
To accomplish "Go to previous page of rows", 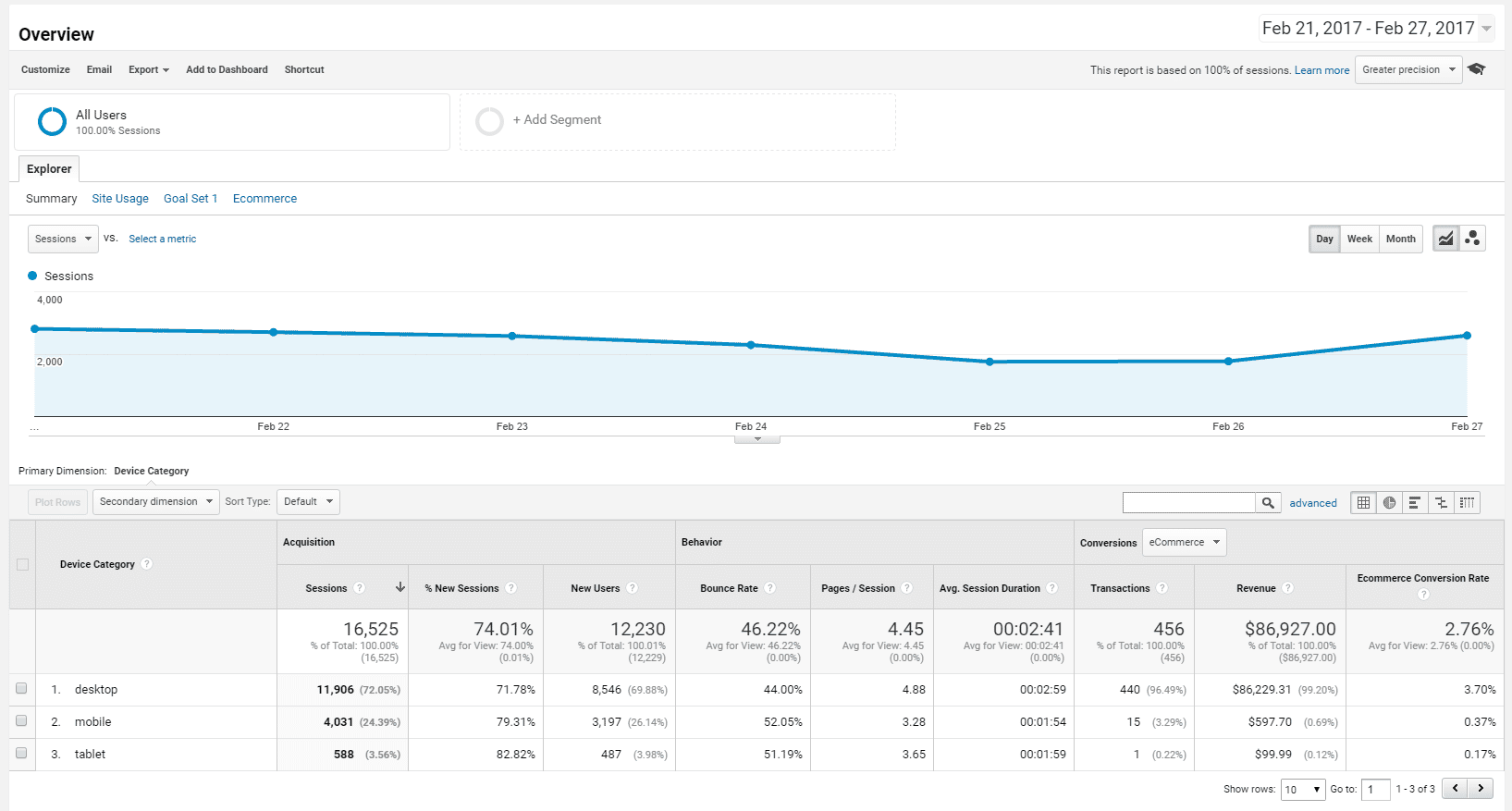I will tap(1456, 788).
